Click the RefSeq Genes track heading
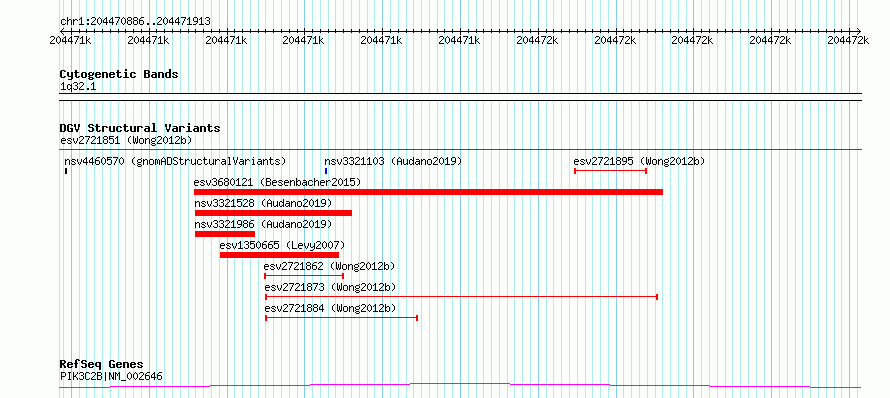 pyautogui.click(x=102, y=365)
